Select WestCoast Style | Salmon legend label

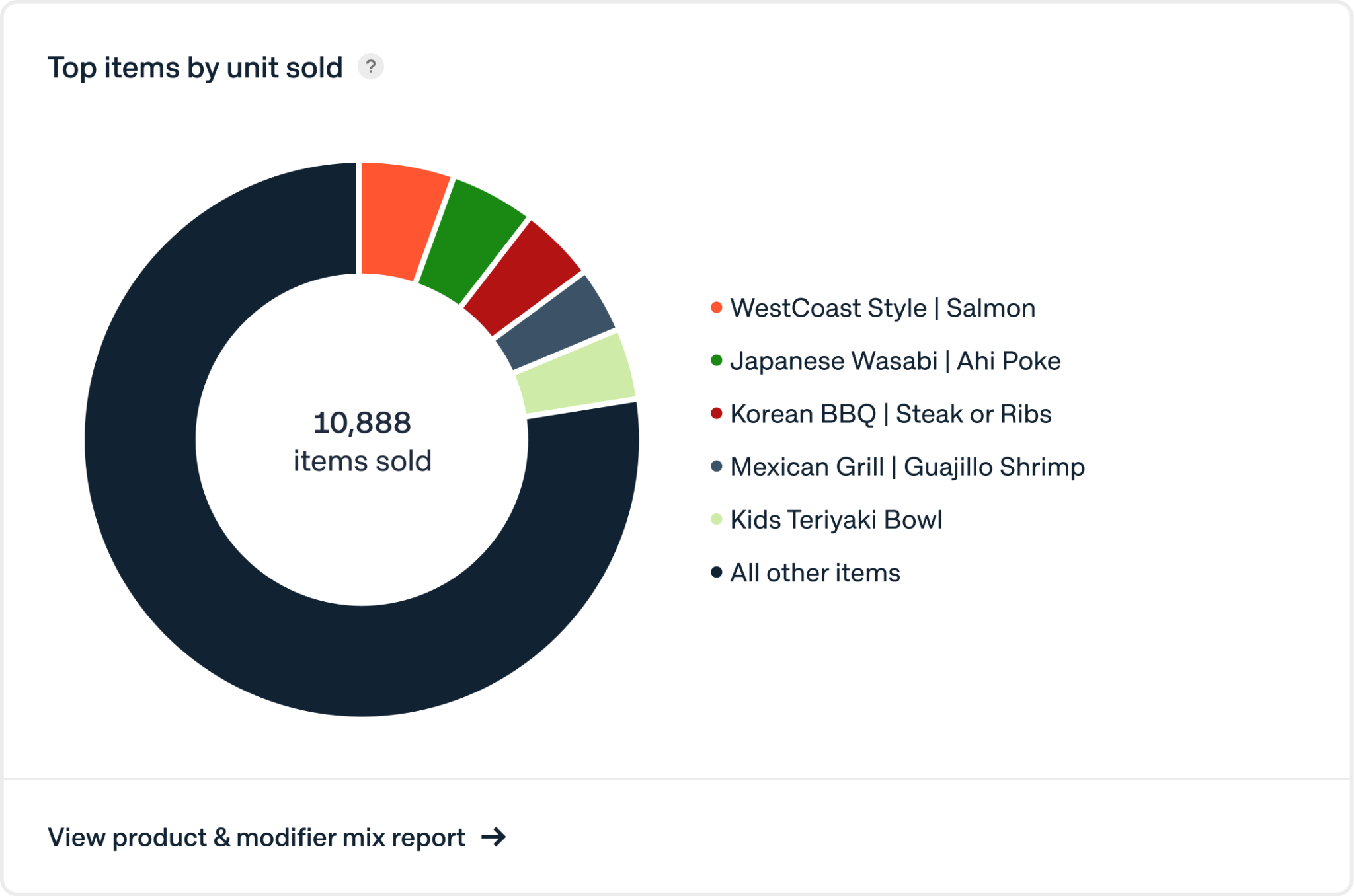[x=883, y=308]
